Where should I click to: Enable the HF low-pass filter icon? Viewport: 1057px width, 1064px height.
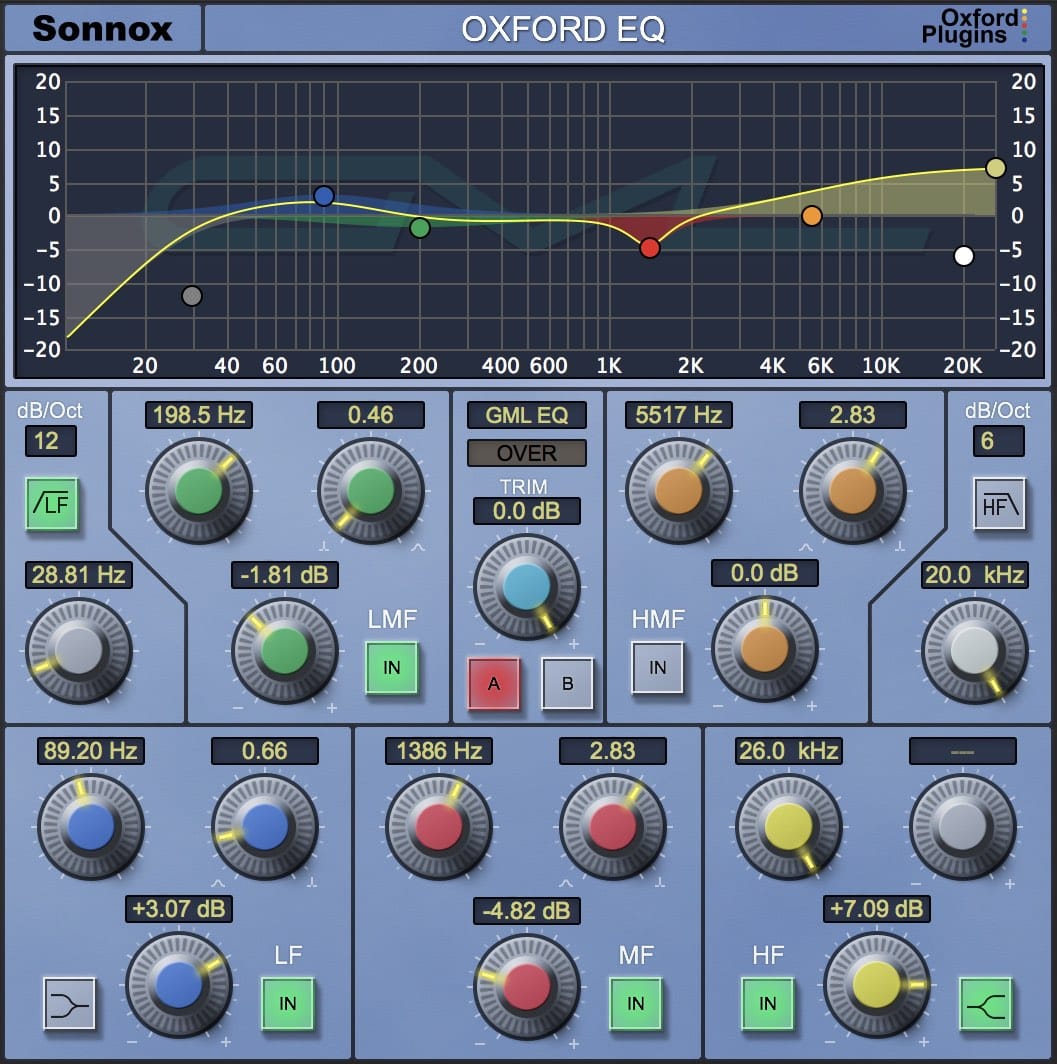coord(998,504)
